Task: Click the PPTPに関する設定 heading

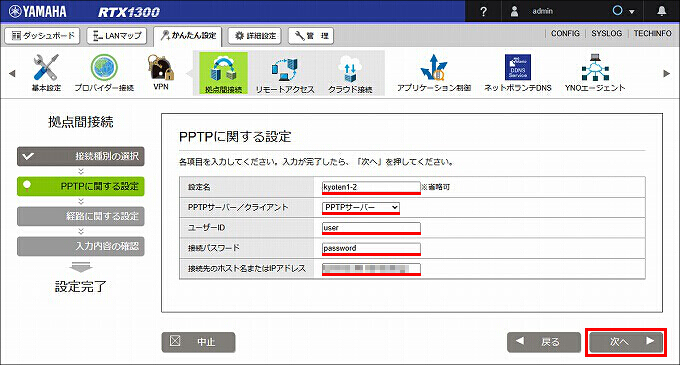Action: tap(235, 137)
